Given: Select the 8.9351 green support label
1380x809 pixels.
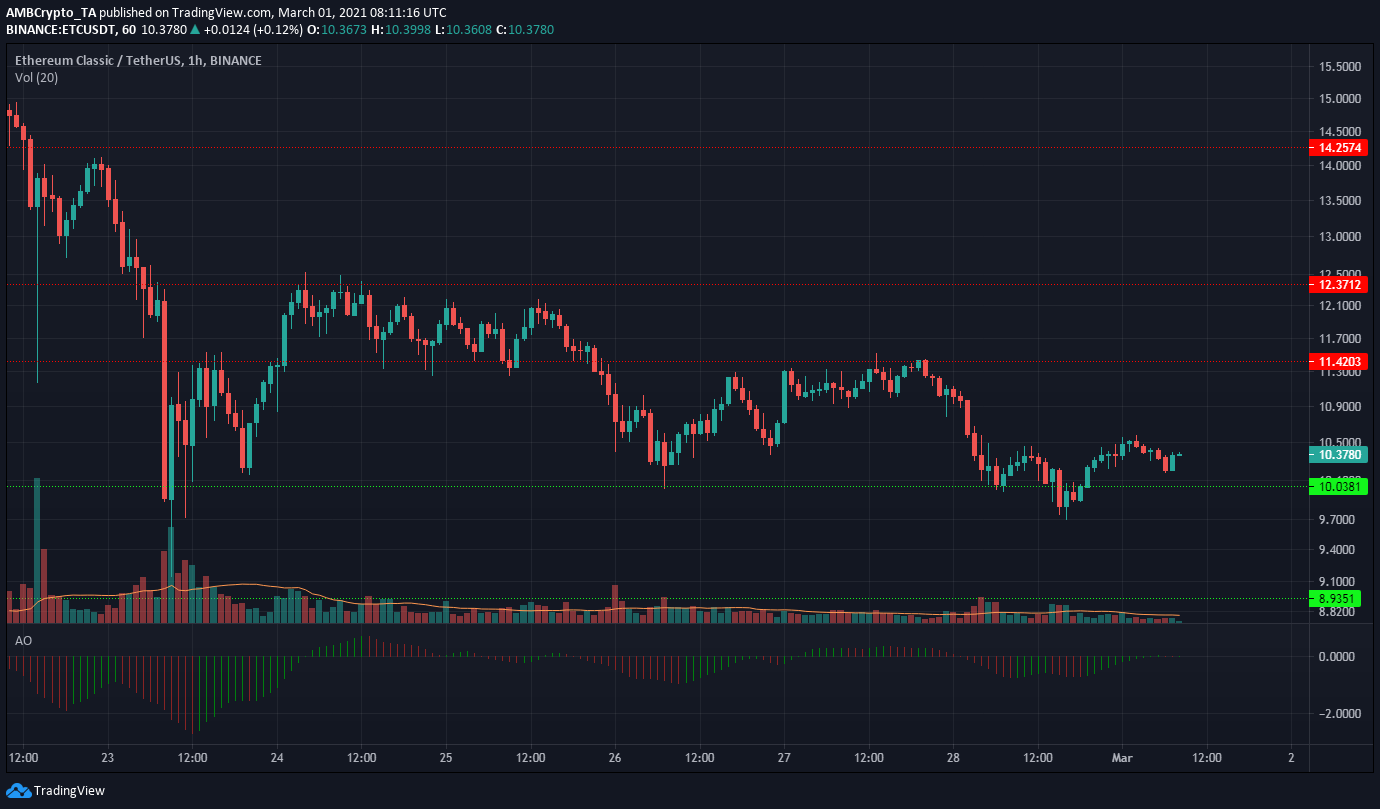Looking at the screenshot, I should (1336, 599).
